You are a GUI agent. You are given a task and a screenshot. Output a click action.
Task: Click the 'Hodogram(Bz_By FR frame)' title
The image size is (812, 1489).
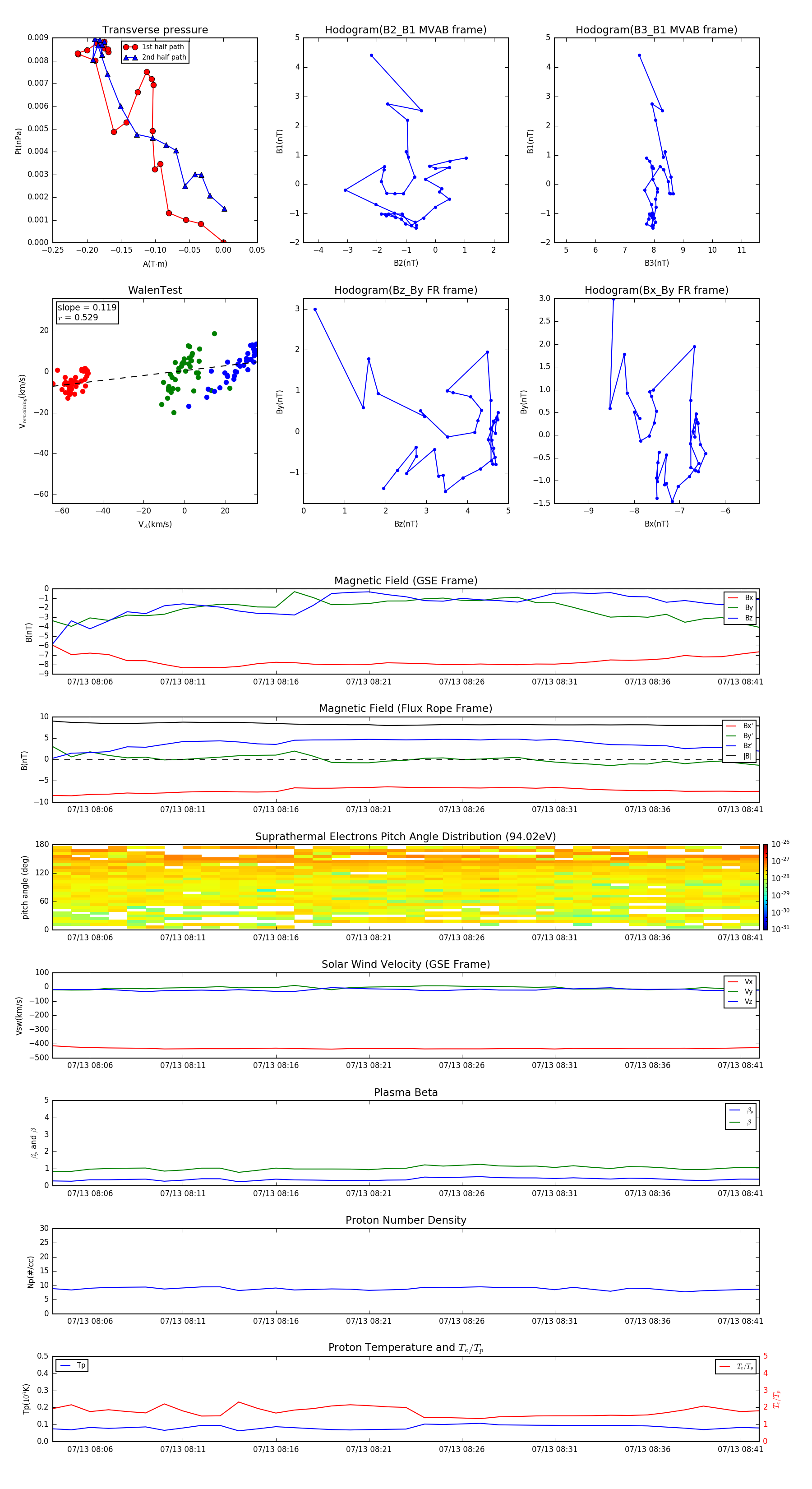coord(406,290)
